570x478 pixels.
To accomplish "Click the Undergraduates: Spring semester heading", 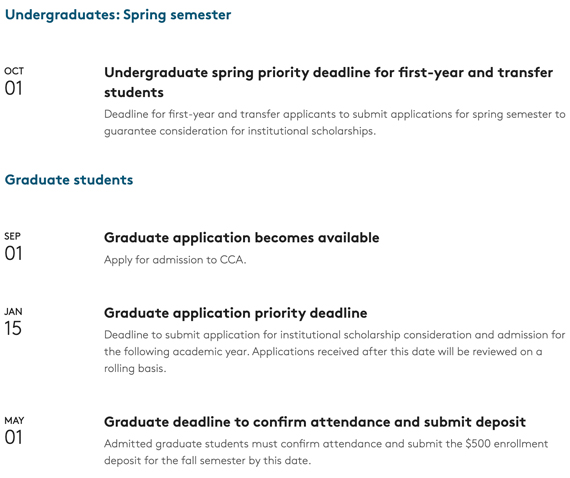I will (118, 15).
